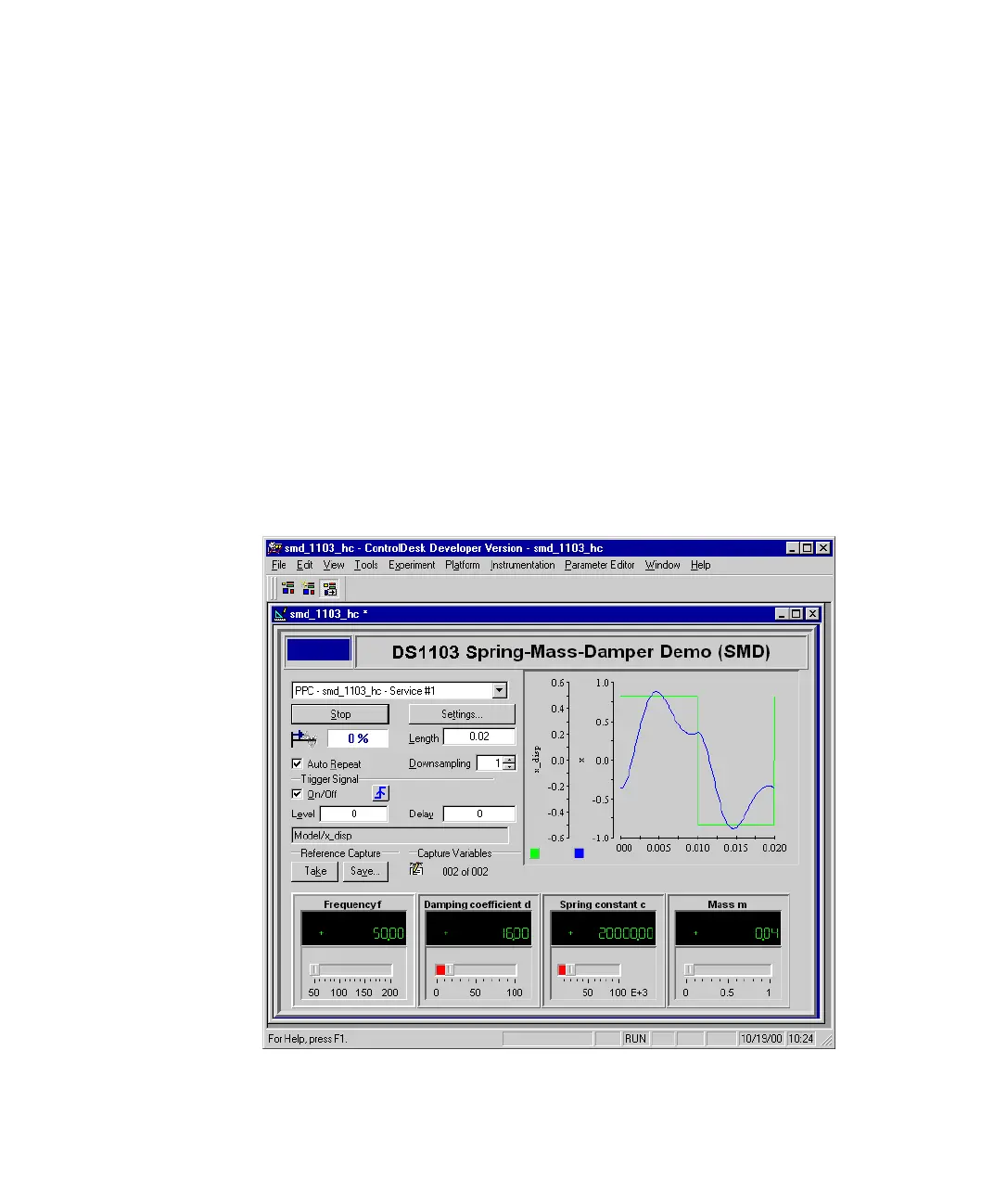Image resolution: width=994 pixels, height=1204 pixels.
Task: Click the Damping coefficient d numeric display
Action: click(478, 929)
